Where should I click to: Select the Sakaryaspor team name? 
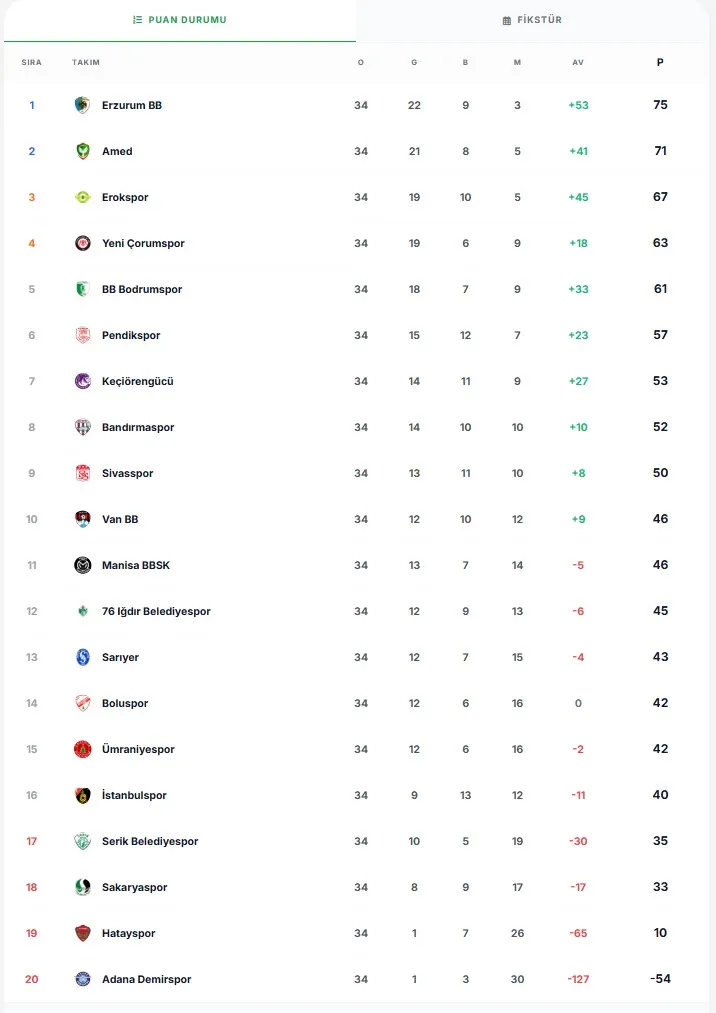tap(134, 887)
